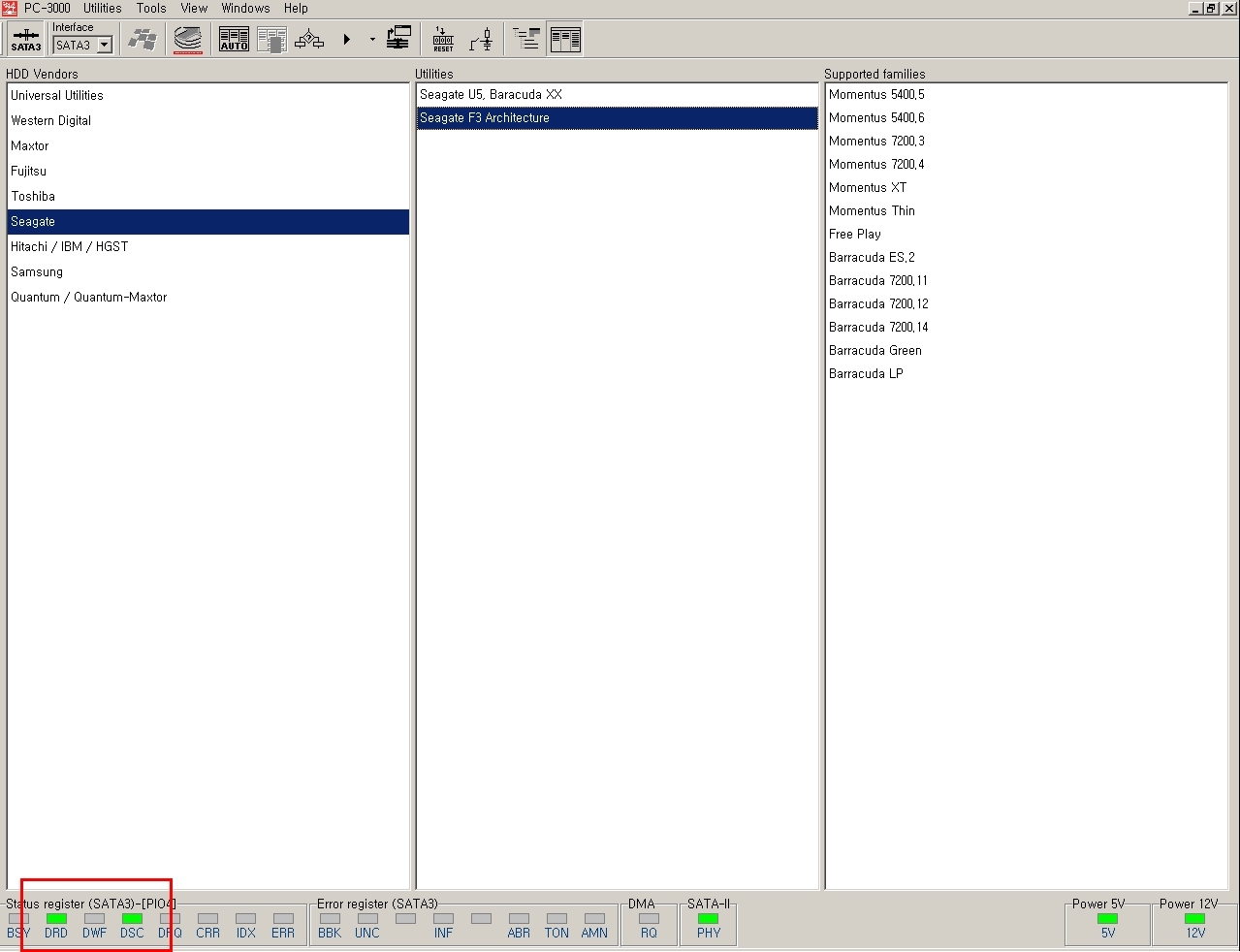Click the greyed-out Windows flag toolbar icon
Image resolution: width=1240 pixels, height=952 pixels.
(x=143, y=40)
